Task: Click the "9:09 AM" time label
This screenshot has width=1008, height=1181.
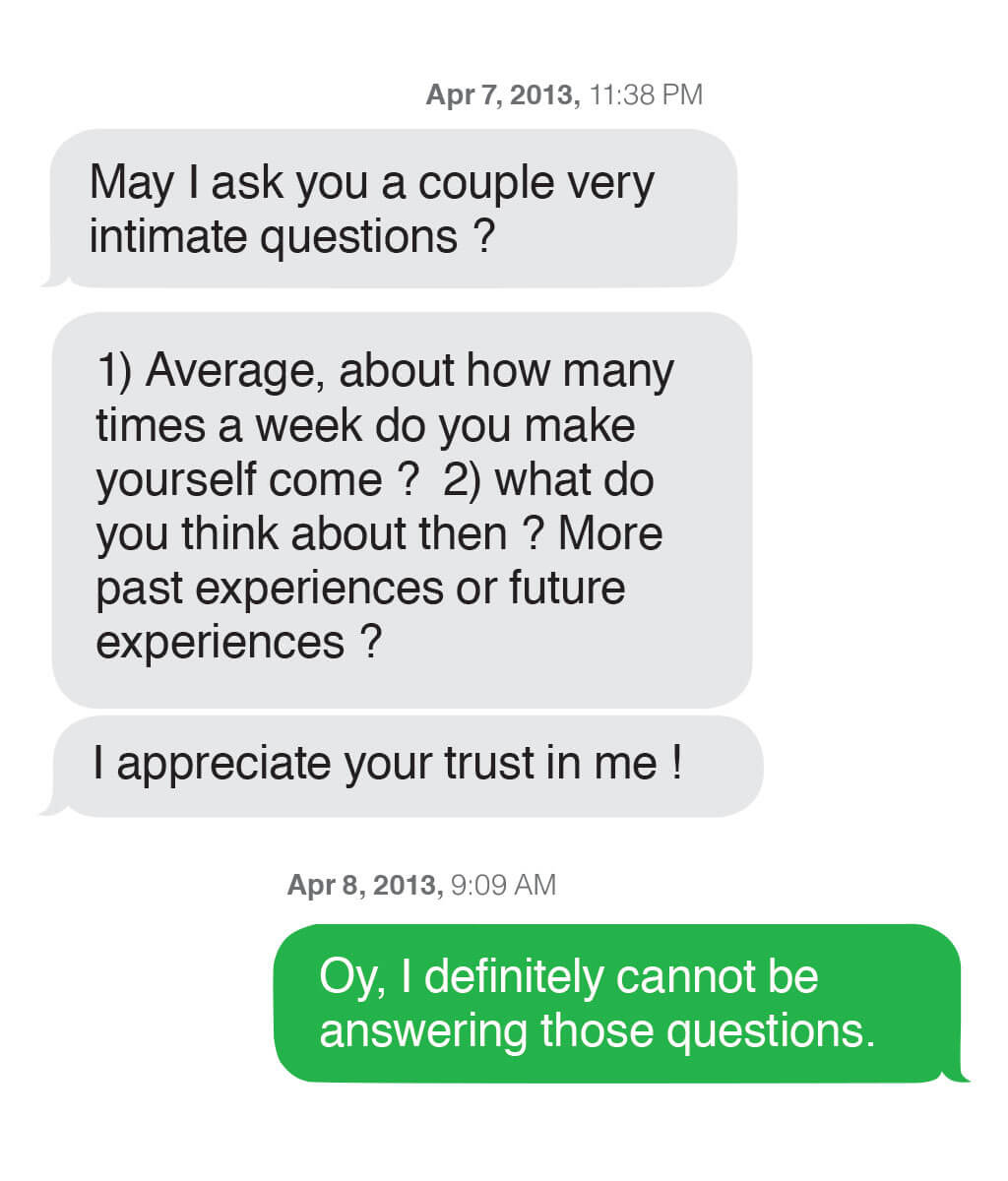Action: click(503, 885)
